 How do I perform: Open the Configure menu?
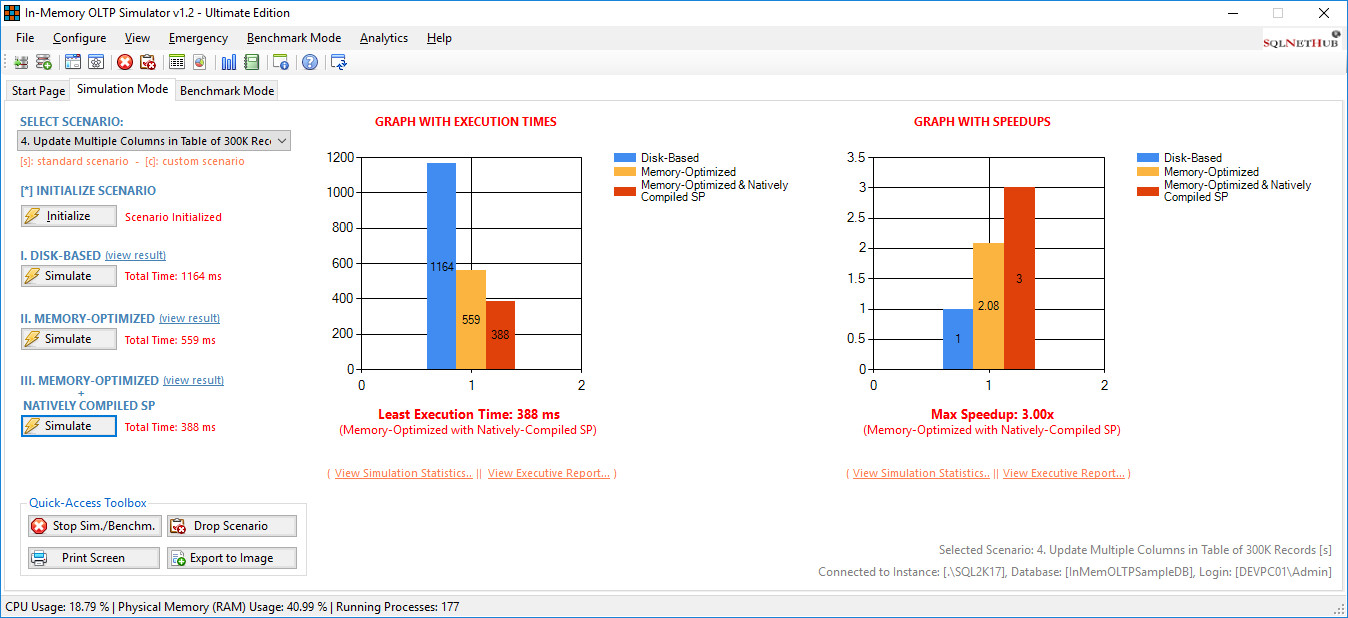[x=80, y=38]
